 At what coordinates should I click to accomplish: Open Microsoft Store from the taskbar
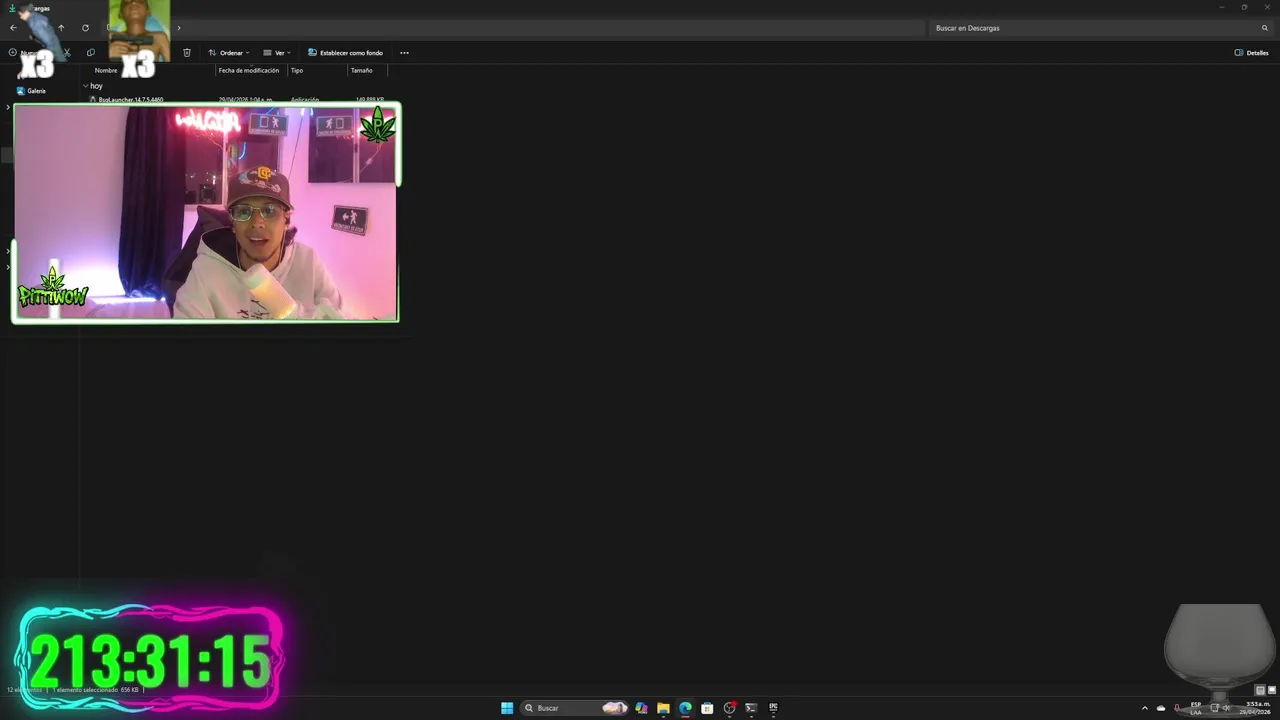[x=707, y=708]
